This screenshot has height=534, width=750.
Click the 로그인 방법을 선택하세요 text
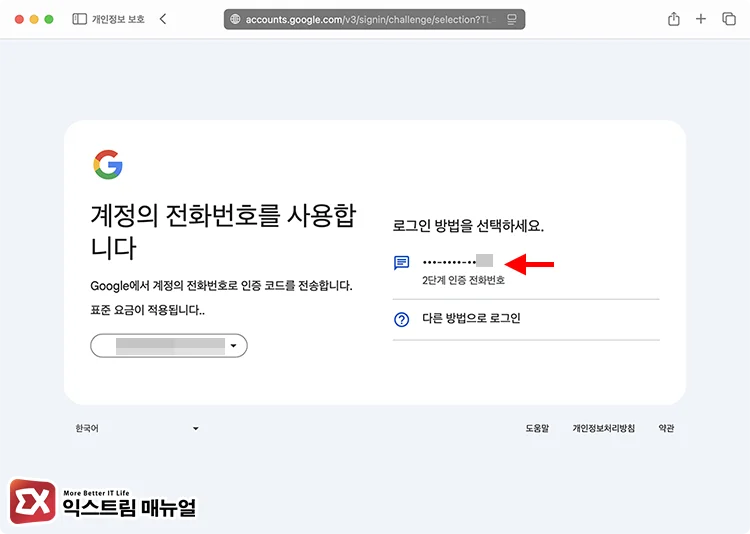point(468,226)
